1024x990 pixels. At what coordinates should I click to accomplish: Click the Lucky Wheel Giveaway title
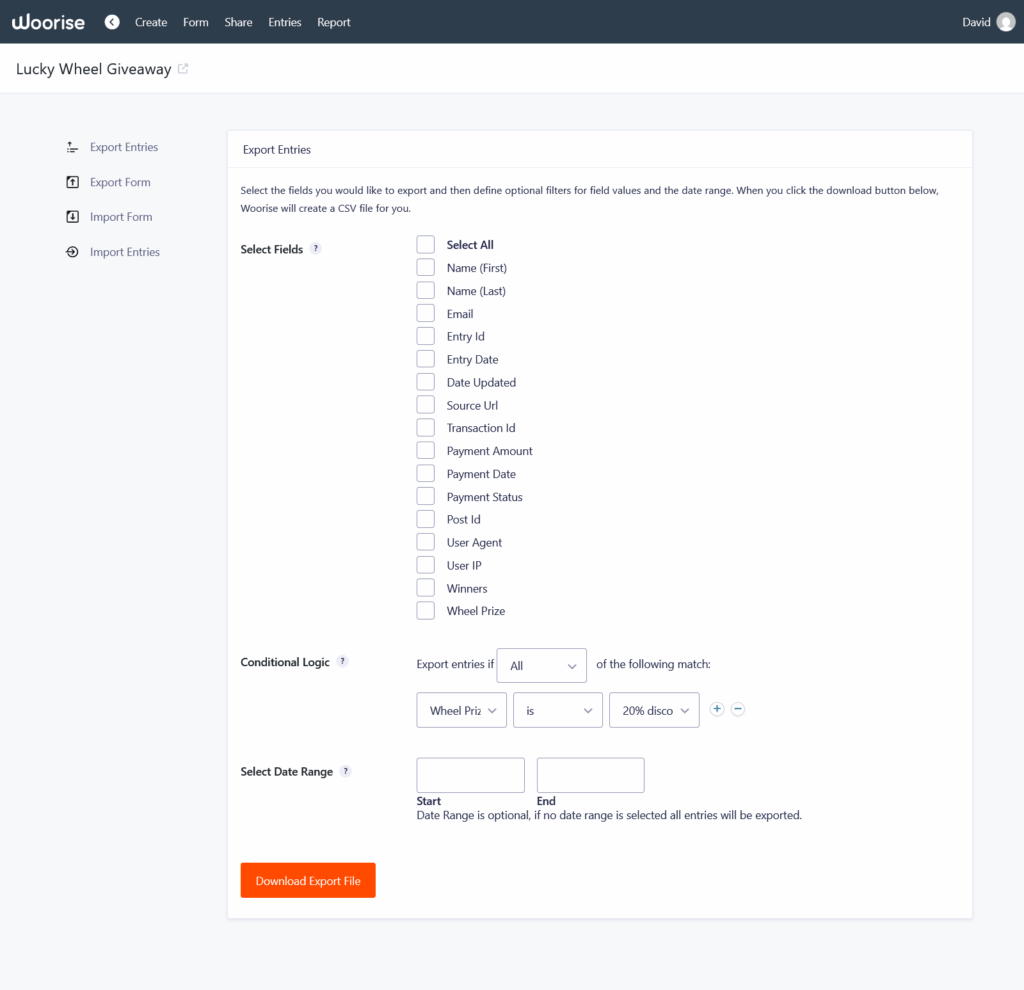[93, 69]
